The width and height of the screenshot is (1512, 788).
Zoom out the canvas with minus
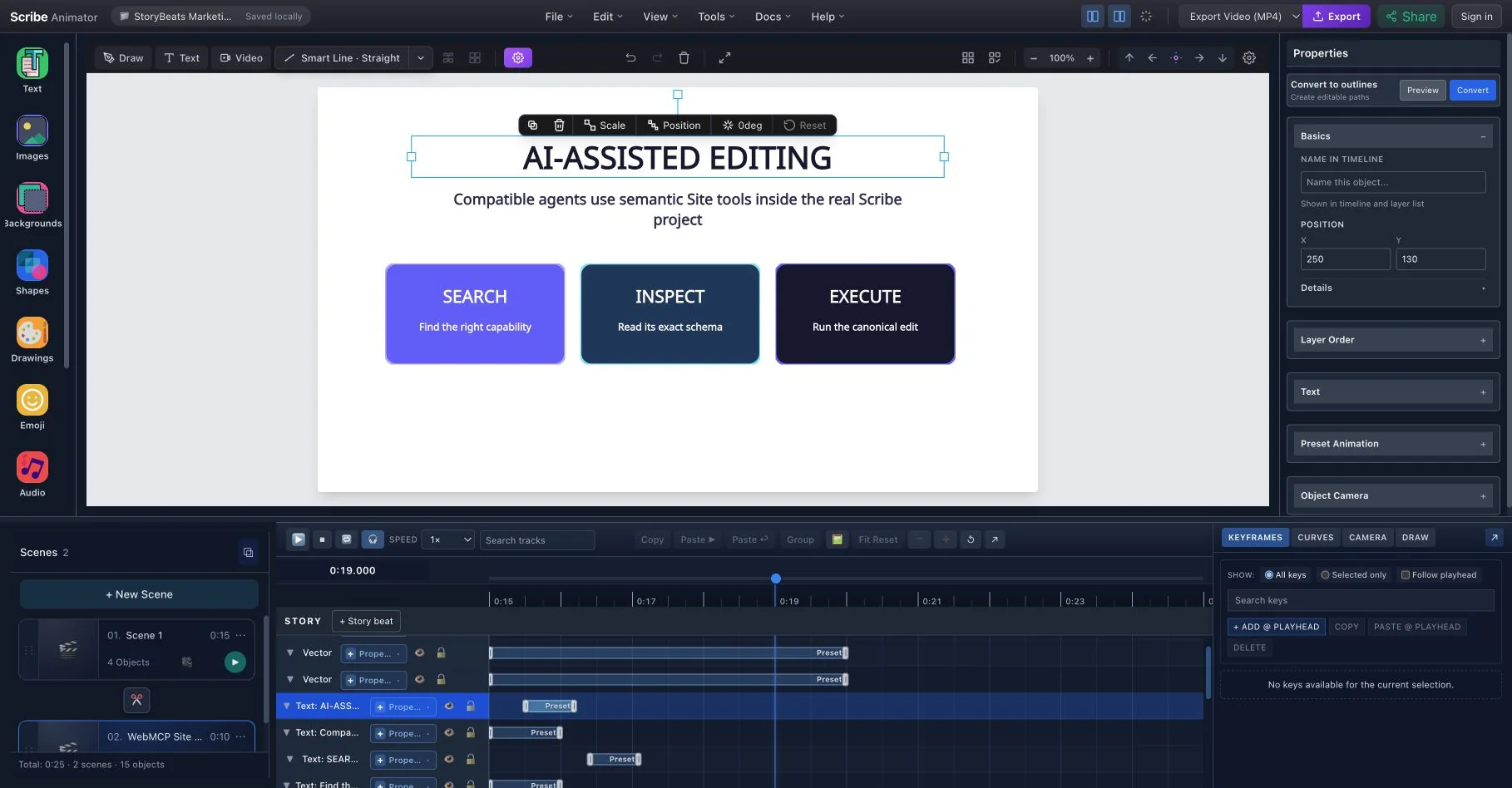coord(1033,57)
